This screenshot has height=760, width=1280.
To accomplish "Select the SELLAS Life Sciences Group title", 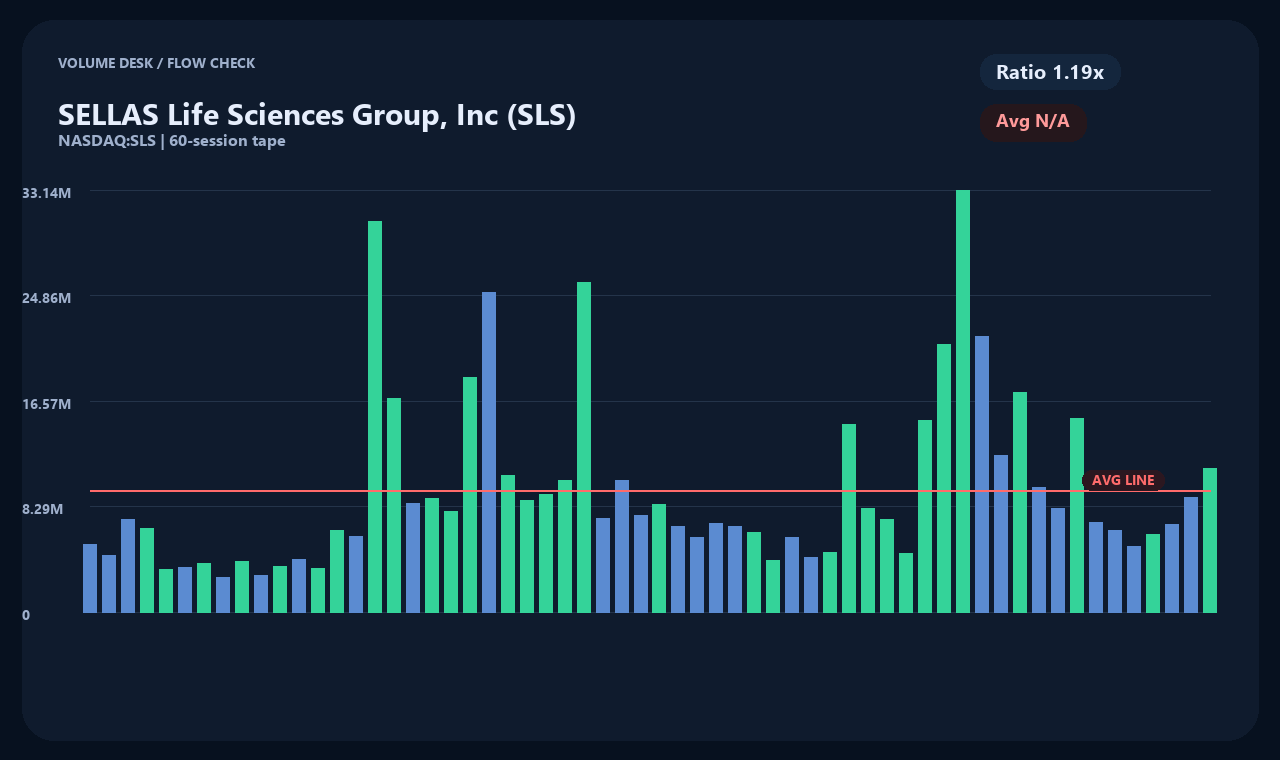I will click(317, 115).
